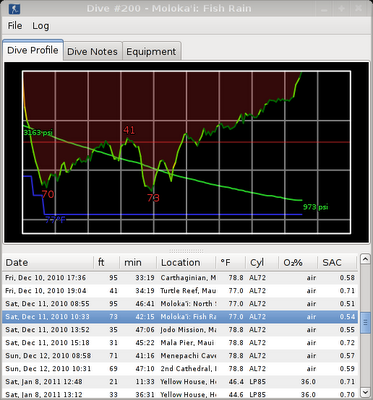
Task: Open the File menu
Action: tap(15, 26)
